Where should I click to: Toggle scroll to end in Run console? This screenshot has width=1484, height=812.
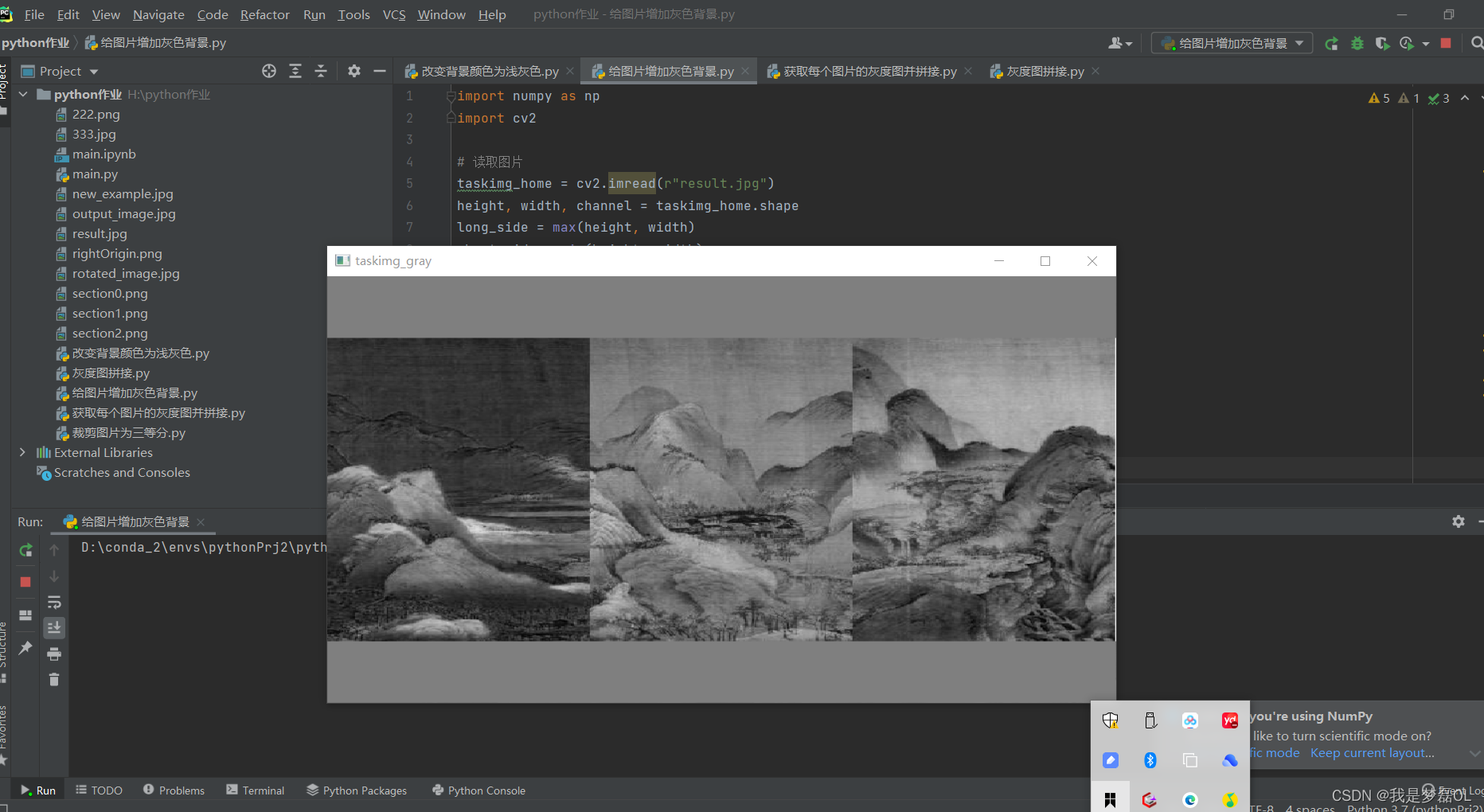[54, 627]
